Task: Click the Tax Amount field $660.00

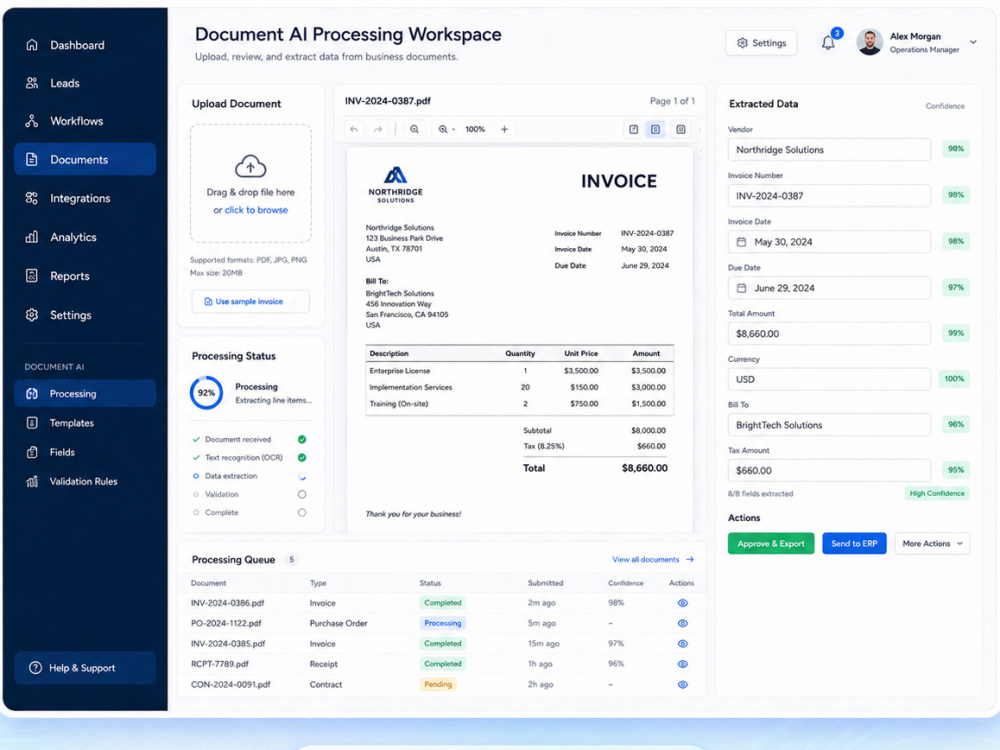Action: 829,471
